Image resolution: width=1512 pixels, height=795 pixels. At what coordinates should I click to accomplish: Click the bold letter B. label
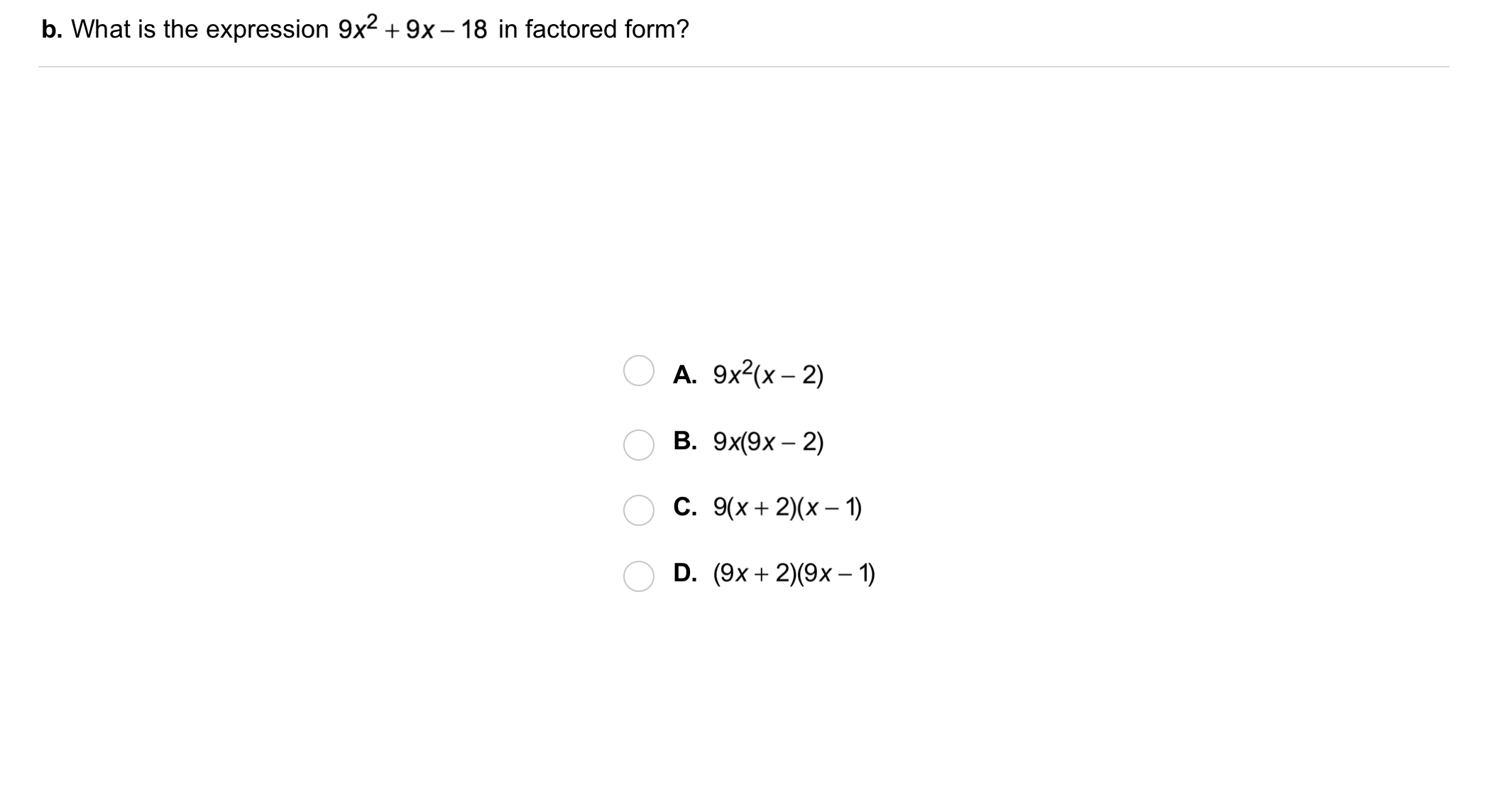(x=685, y=441)
